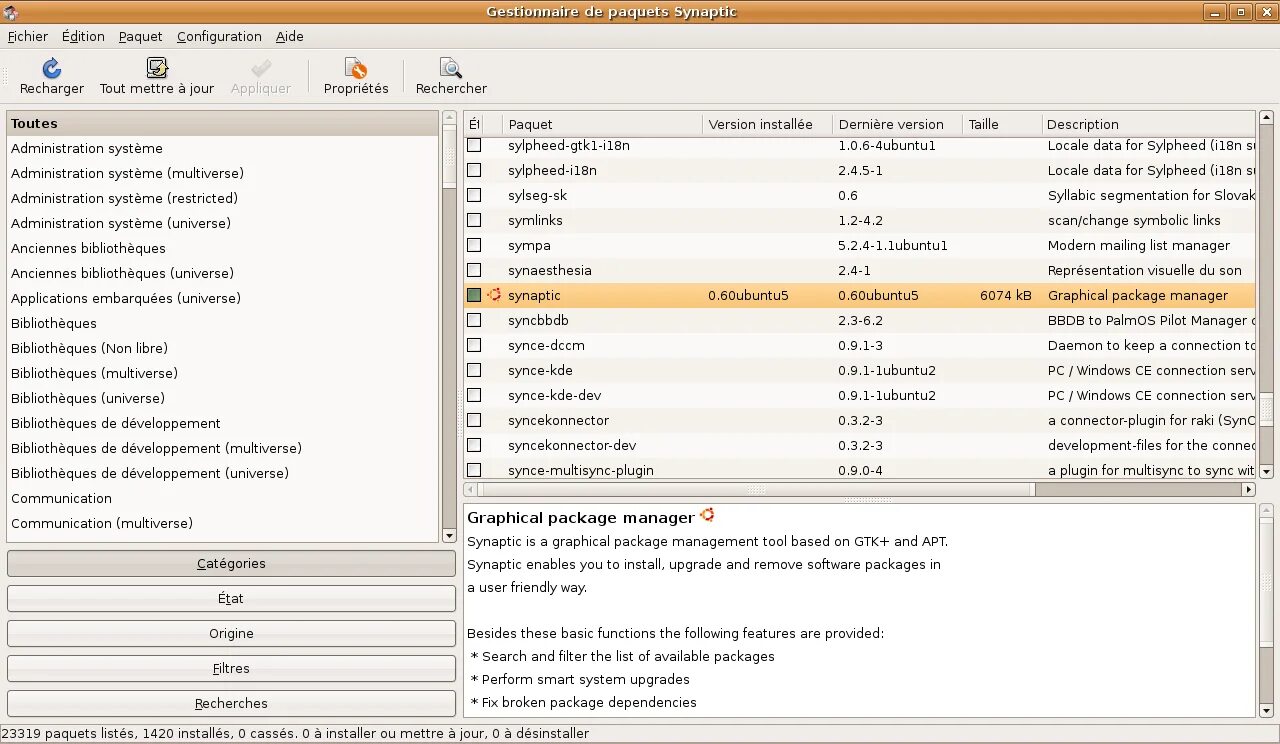Mark the sylseg-sk package checkbox
The height and width of the screenshot is (744, 1280).
(474, 195)
